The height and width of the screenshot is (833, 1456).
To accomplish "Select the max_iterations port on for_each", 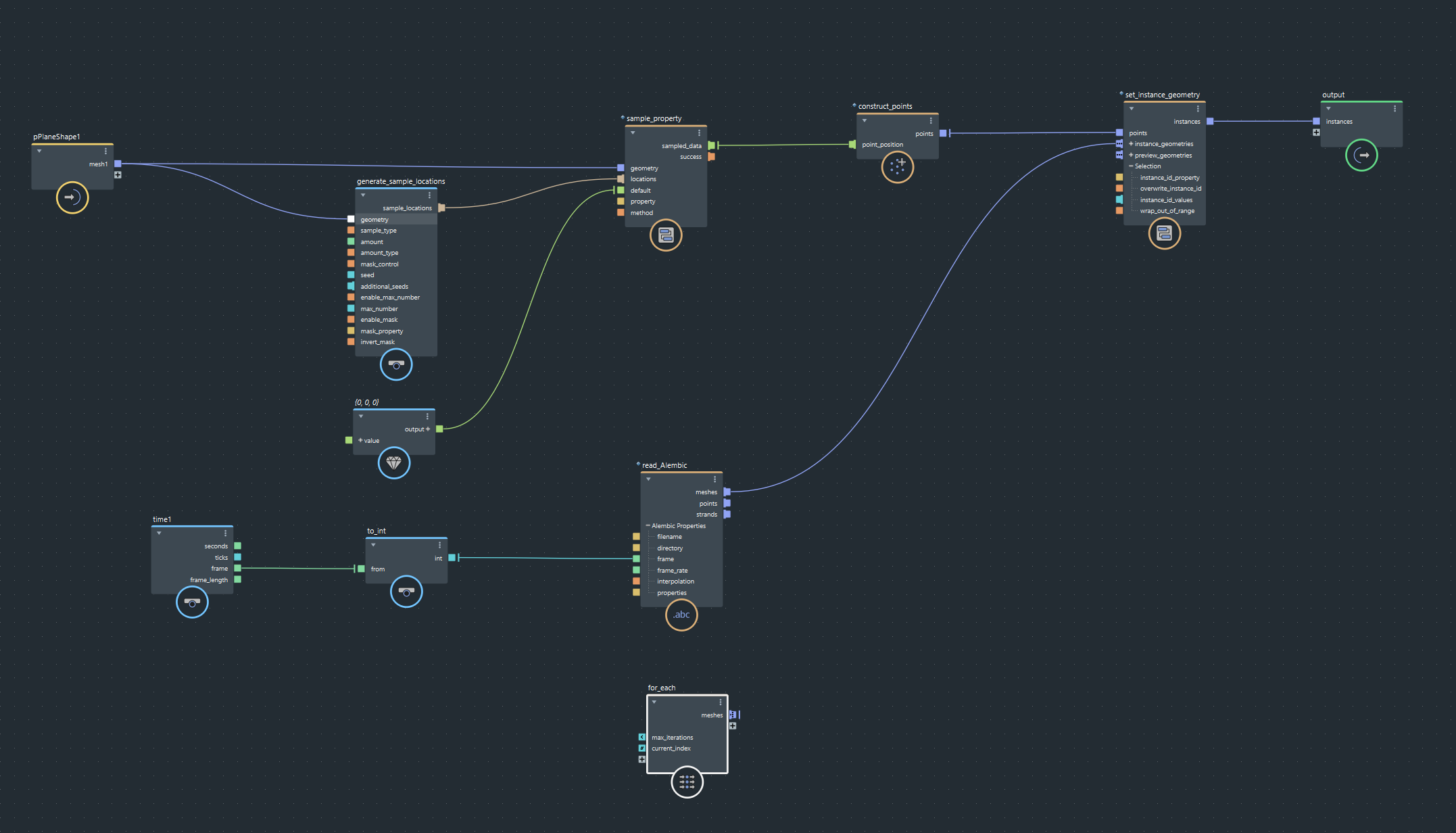I will [x=641, y=737].
